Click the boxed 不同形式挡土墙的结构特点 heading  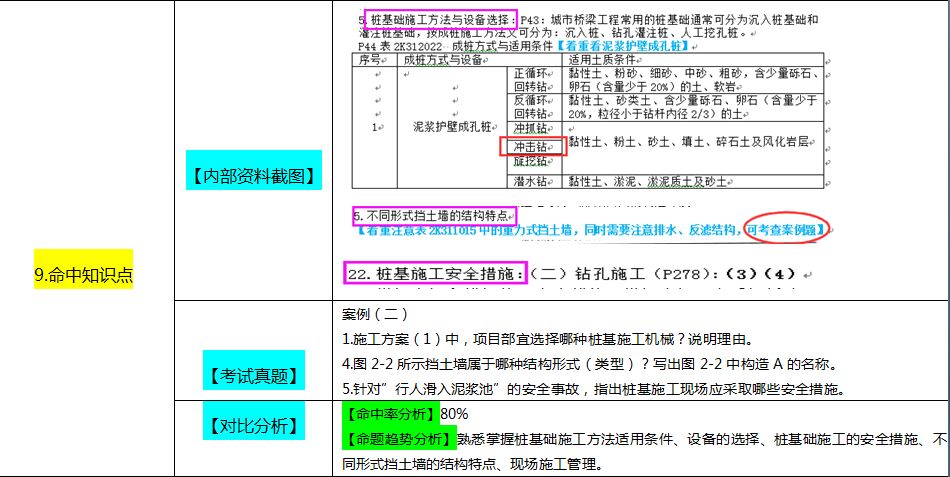434,215
